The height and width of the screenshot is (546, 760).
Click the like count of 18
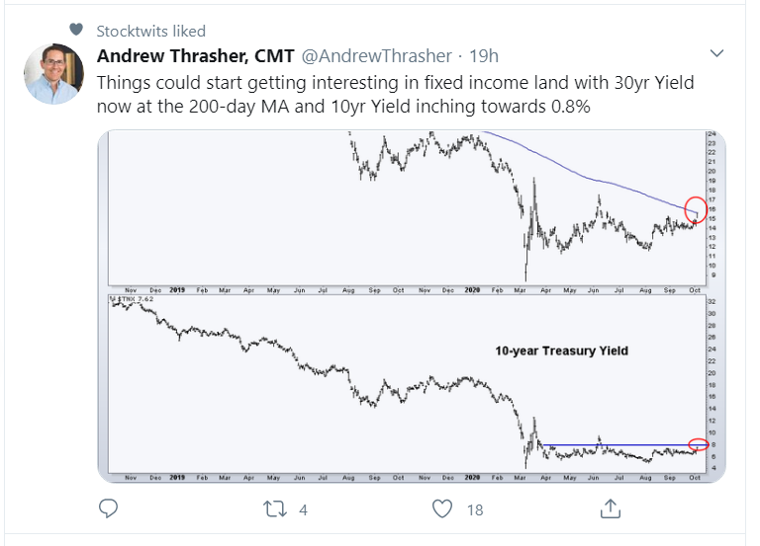(x=475, y=510)
